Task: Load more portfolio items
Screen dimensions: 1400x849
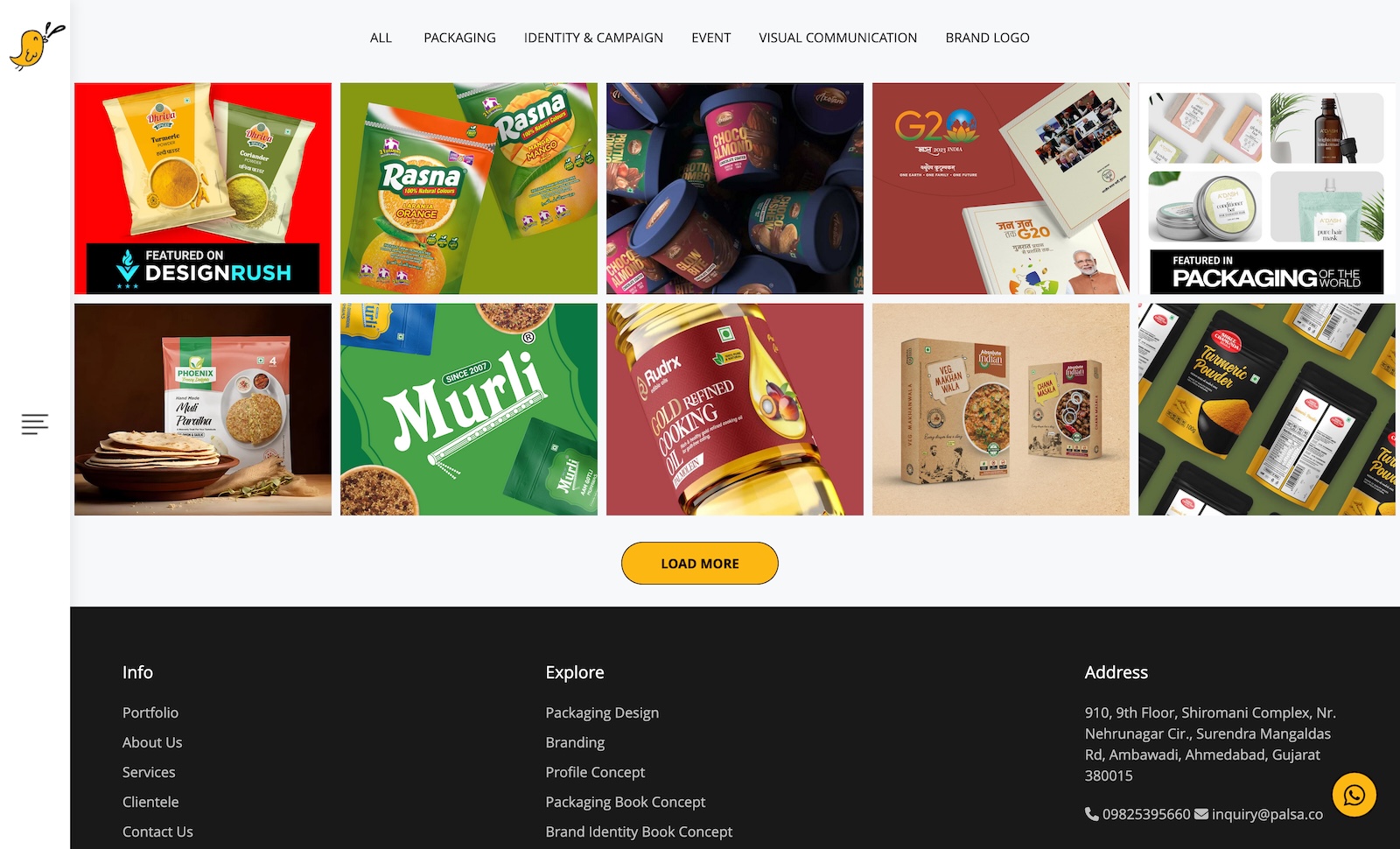Action: [x=700, y=564]
